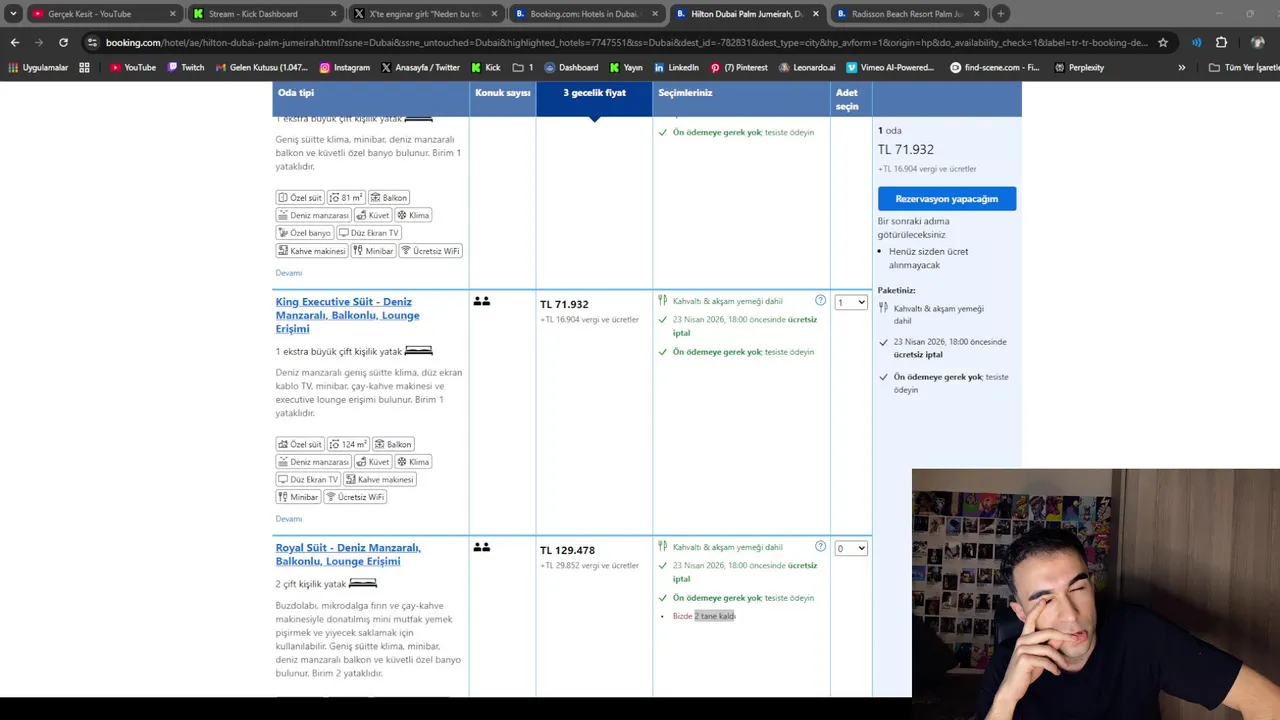Image resolution: width=1280 pixels, height=720 pixels.
Task: Open the Instagram bookmark
Action: (344, 67)
